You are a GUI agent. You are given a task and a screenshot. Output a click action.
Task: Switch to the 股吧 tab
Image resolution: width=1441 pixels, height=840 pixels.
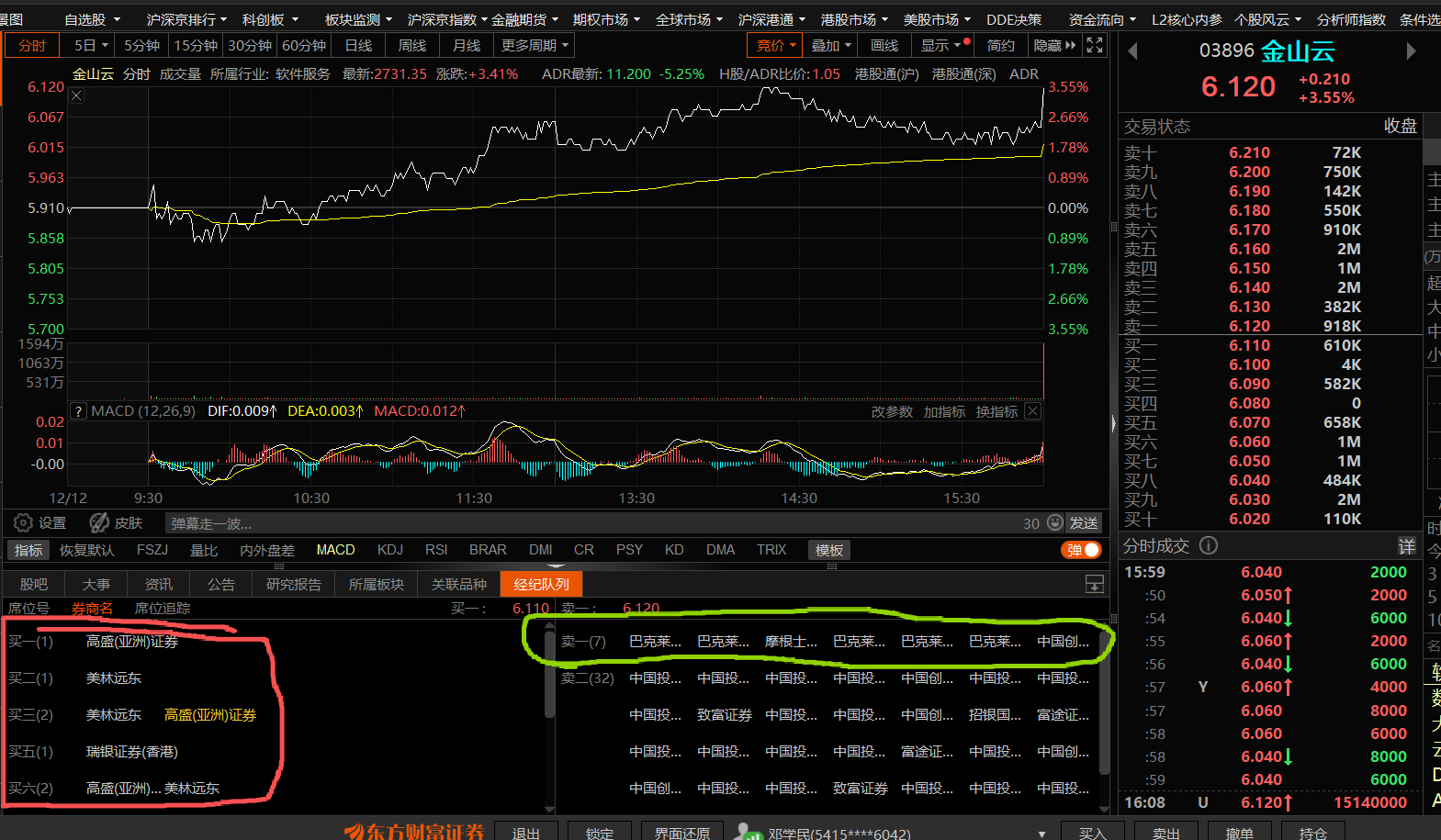(x=34, y=584)
